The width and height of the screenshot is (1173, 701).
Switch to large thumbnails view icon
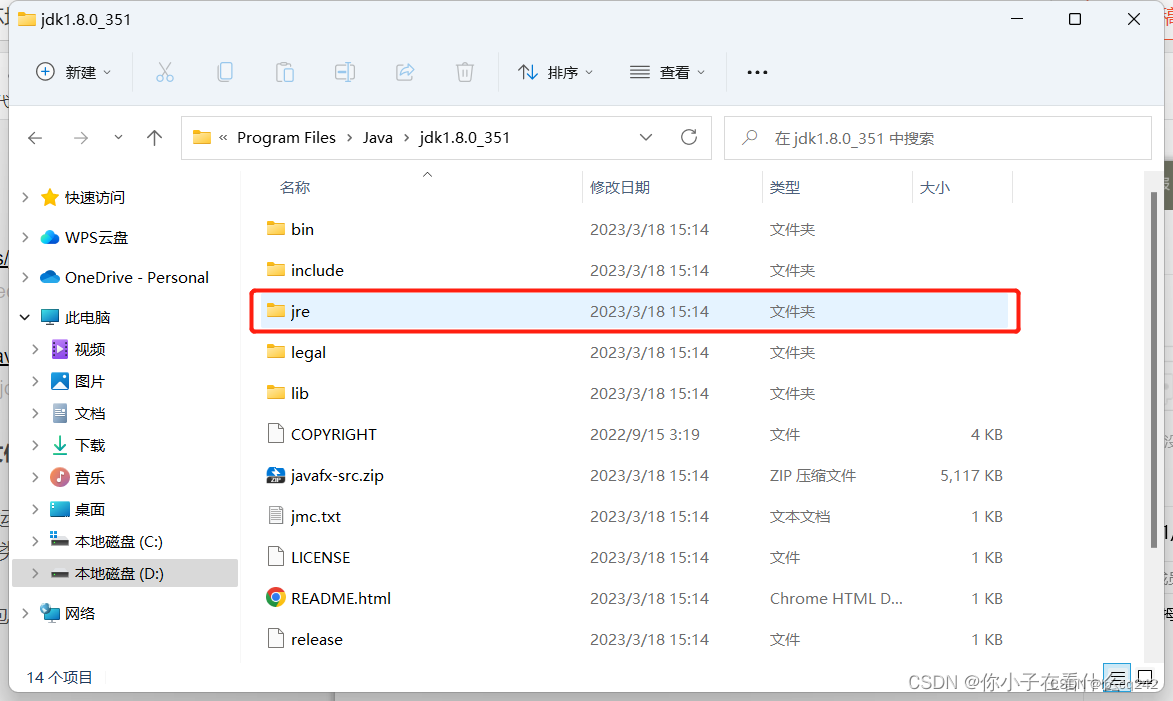tap(1145, 679)
